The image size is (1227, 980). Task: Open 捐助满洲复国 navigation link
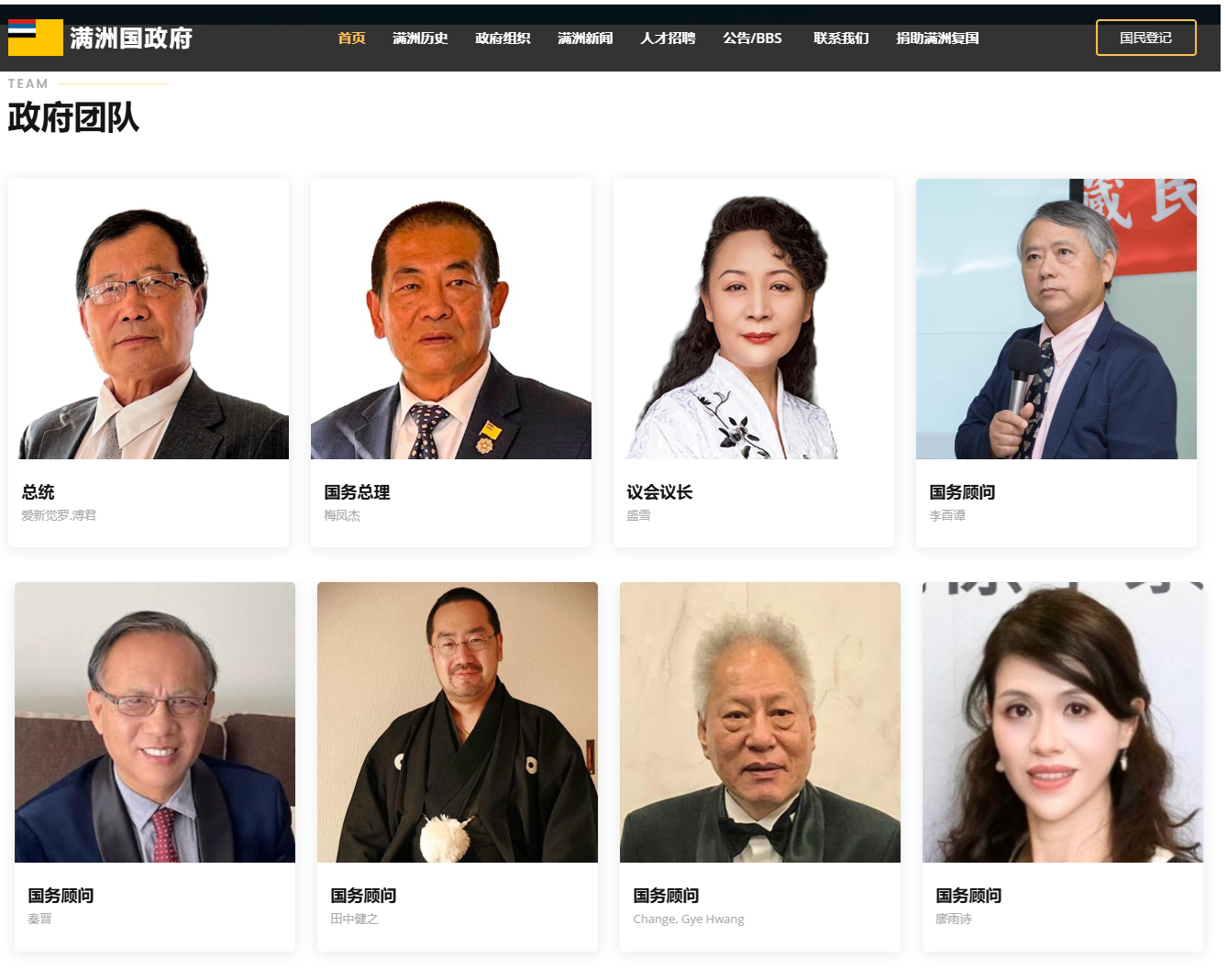pyautogui.click(x=937, y=38)
